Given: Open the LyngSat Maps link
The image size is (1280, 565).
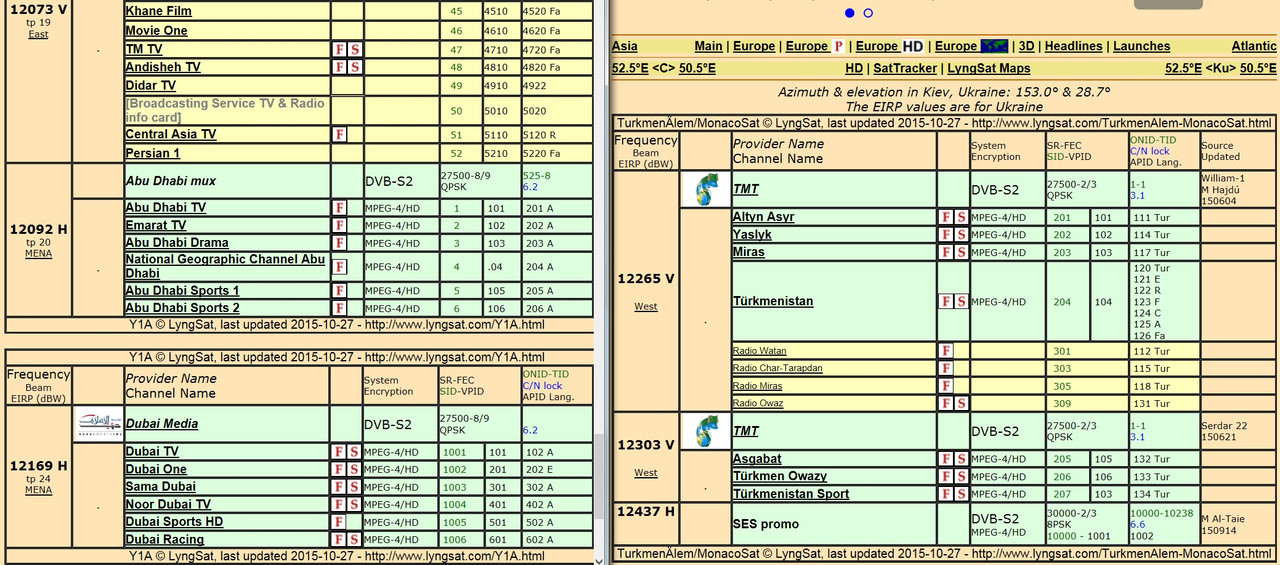Looking at the screenshot, I should click(989, 68).
